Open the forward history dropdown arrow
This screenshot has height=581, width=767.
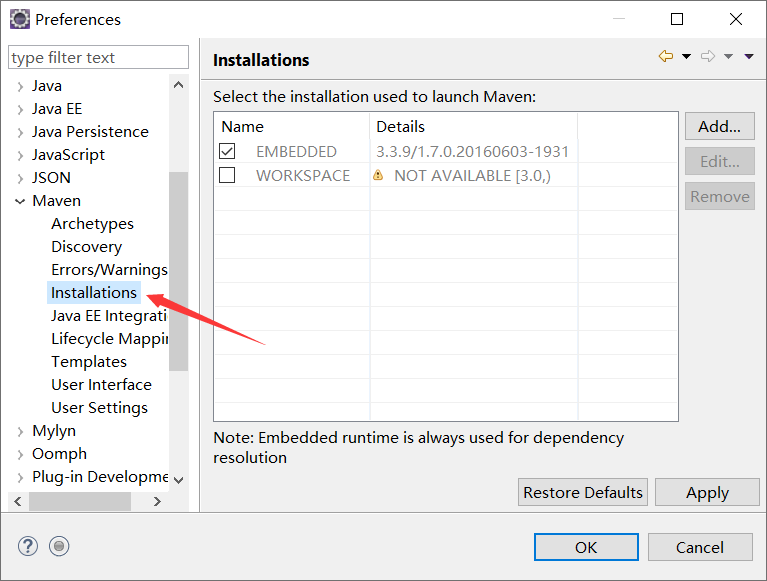[728, 56]
